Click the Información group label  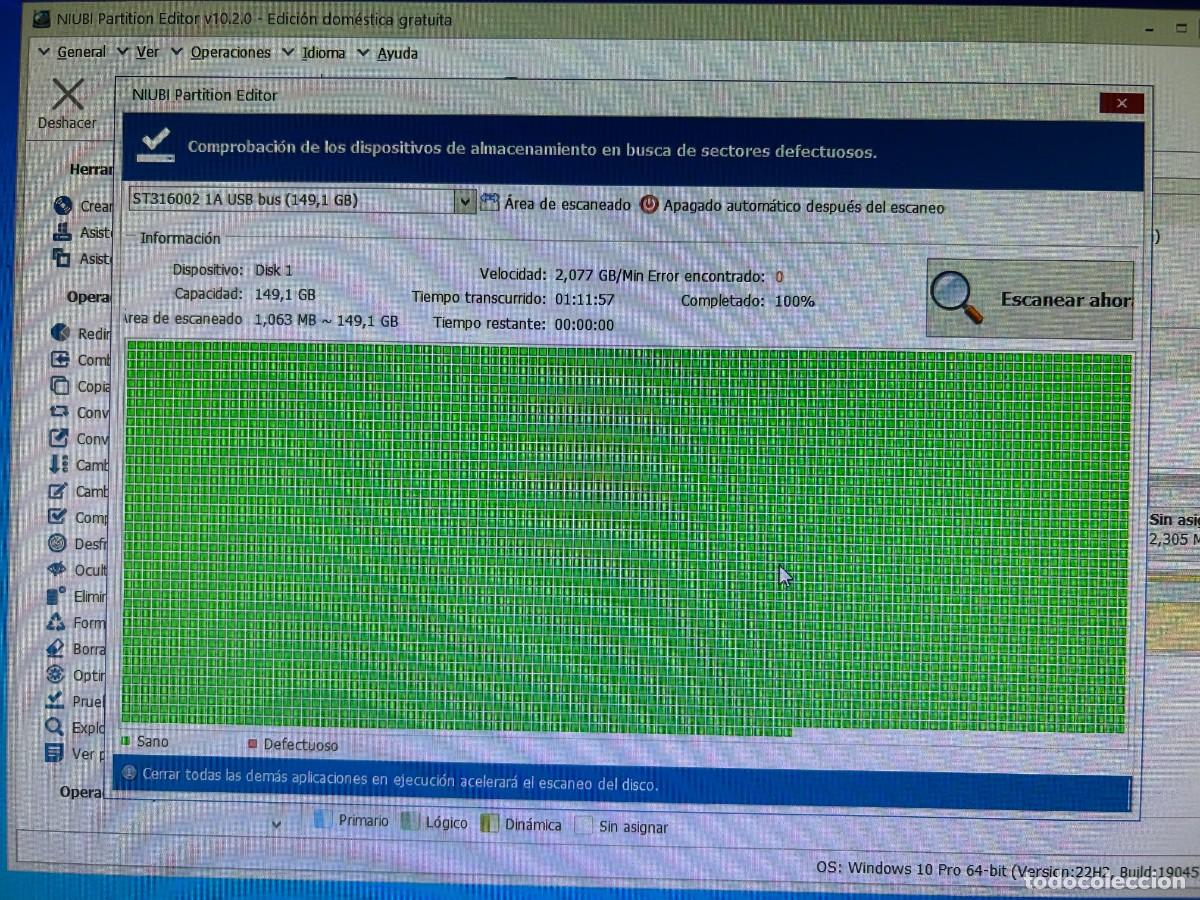pos(180,238)
